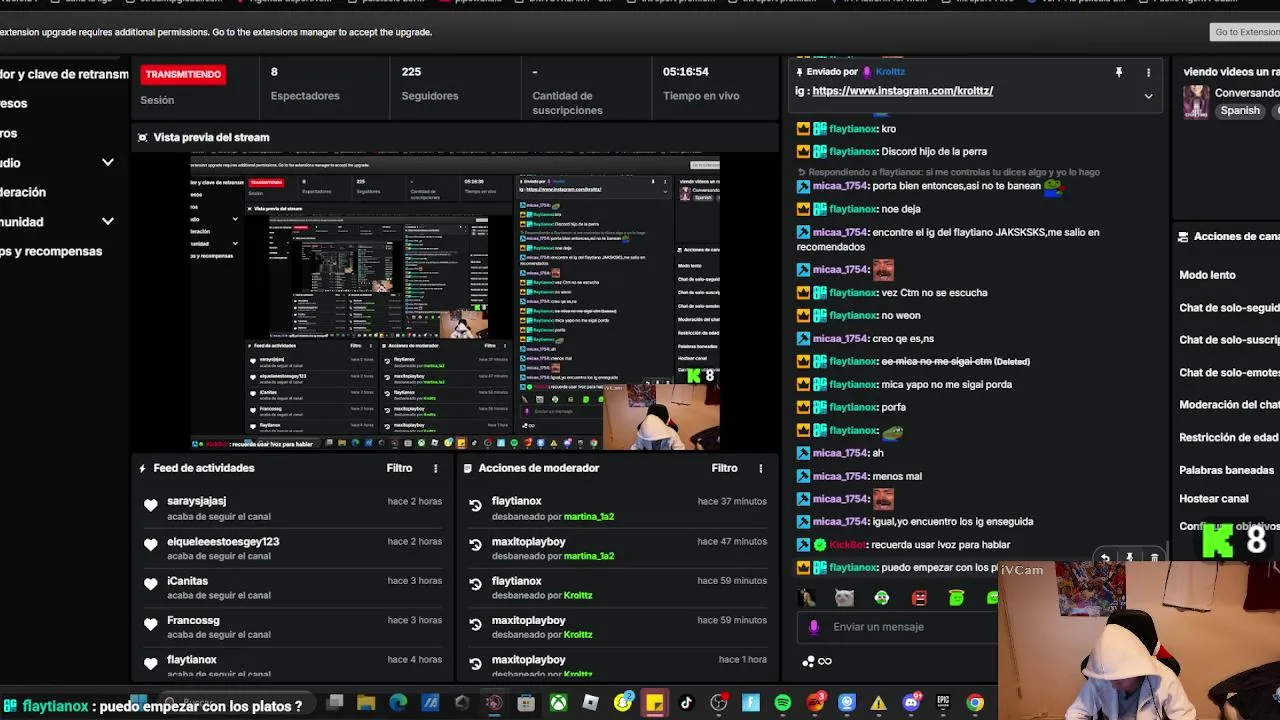Open sidebar item ending in 'ros'
The image size is (1280, 720).
(9, 133)
